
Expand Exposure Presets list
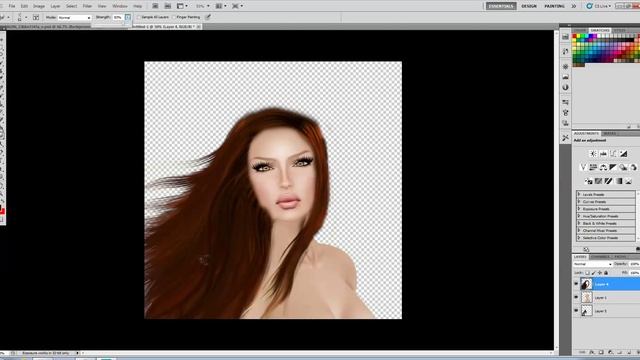click(x=579, y=209)
